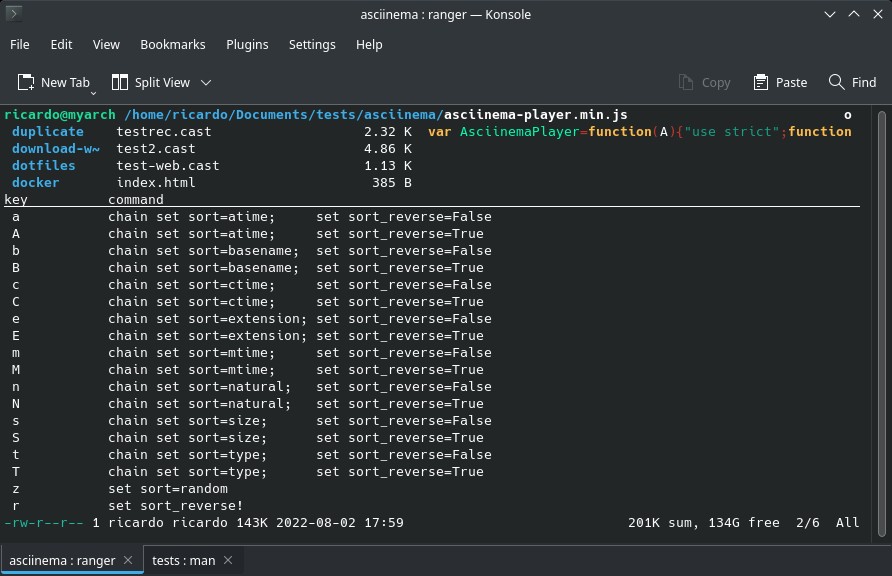Click the 'set sort_reverse!' line
The image size is (892, 576).
coord(176,505)
